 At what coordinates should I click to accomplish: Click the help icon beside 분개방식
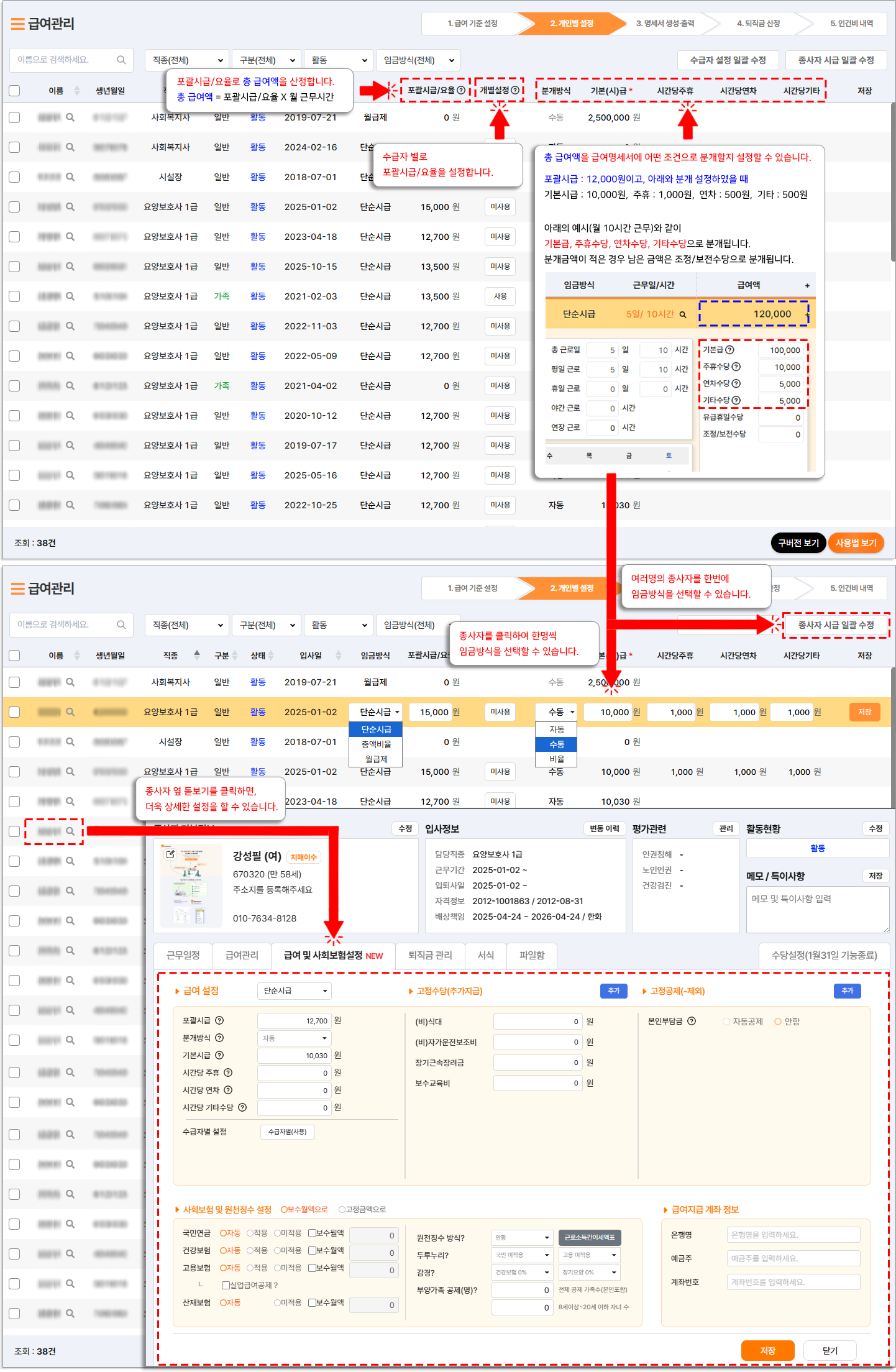pyautogui.click(x=219, y=1038)
